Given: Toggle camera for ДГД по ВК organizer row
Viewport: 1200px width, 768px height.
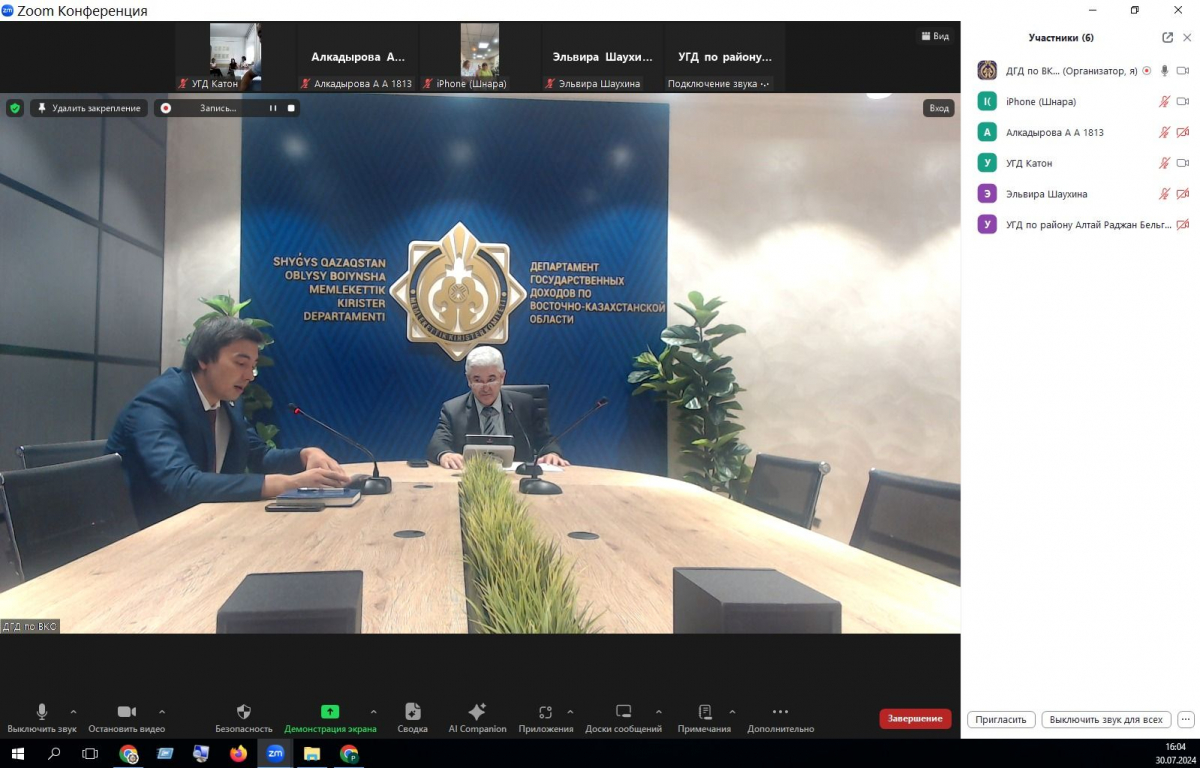Looking at the screenshot, I should click(x=1182, y=71).
